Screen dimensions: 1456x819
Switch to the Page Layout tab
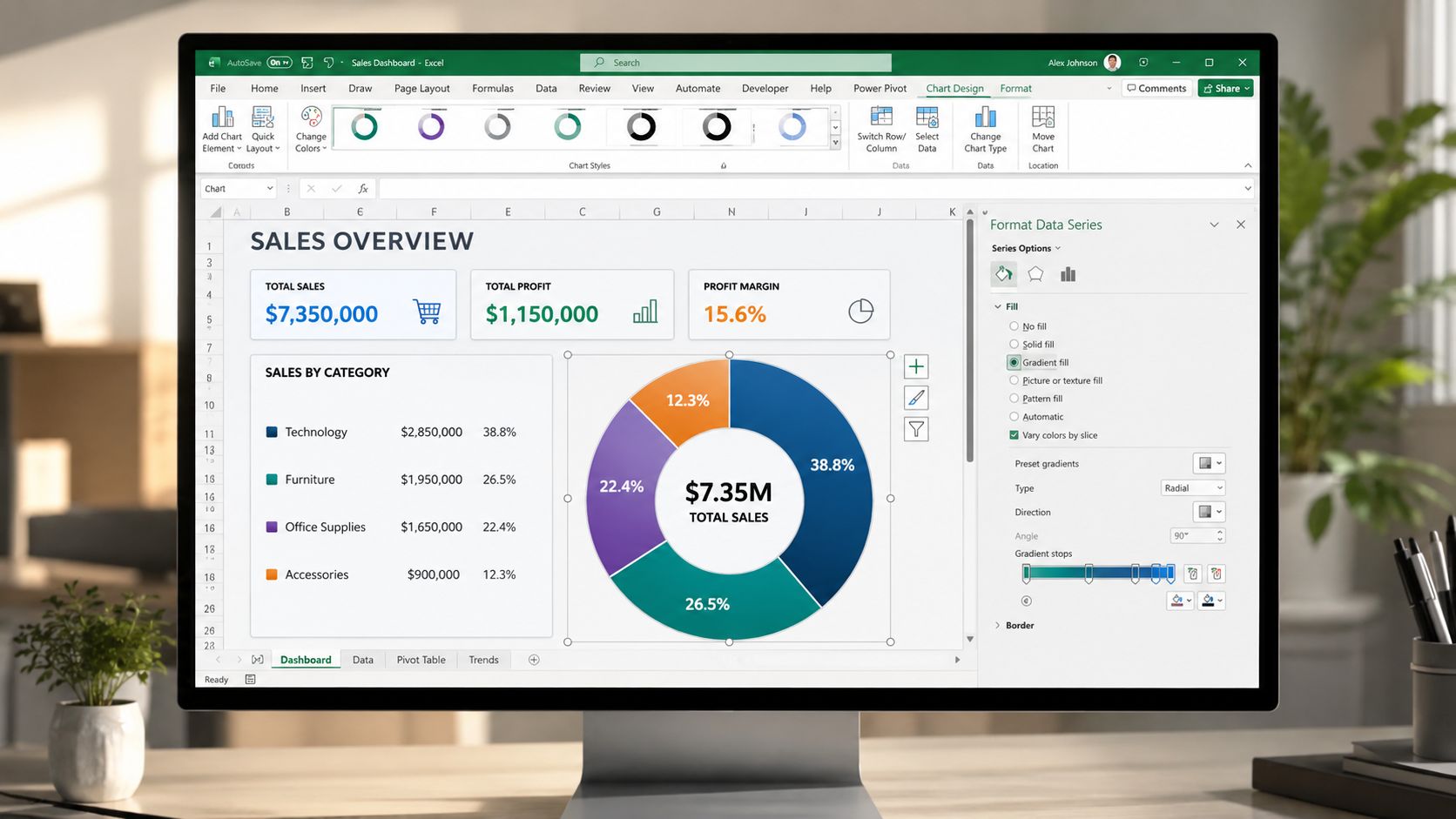tap(422, 88)
